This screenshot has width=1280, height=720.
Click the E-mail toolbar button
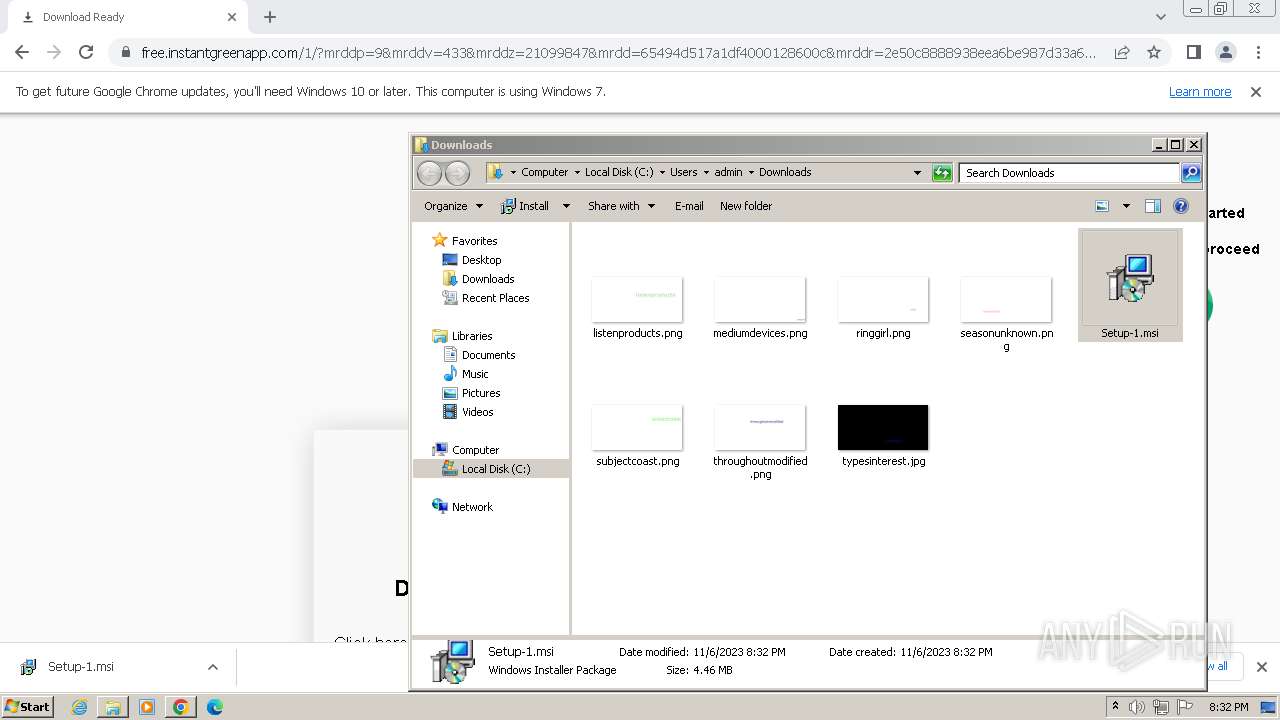coord(689,206)
